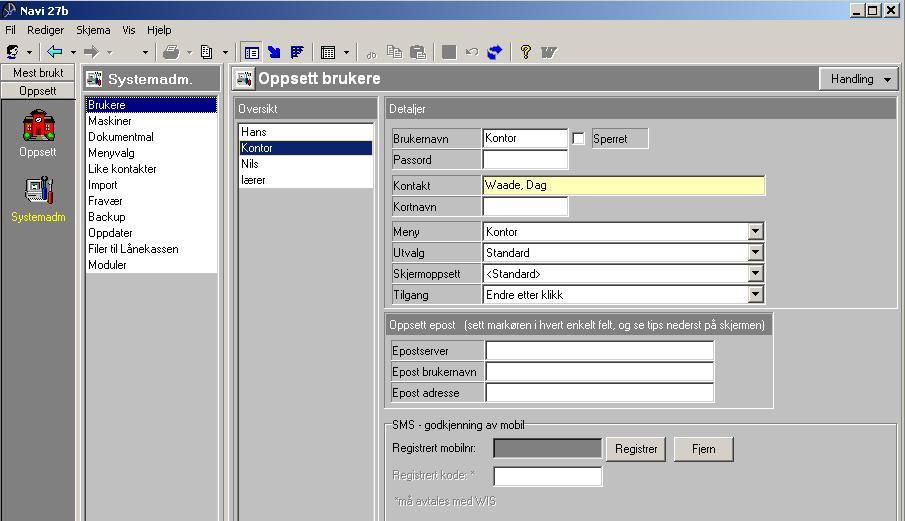The width and height of the screenshot is (905, 521).
Task: Click the gray forward arrow
Action: 91,52
